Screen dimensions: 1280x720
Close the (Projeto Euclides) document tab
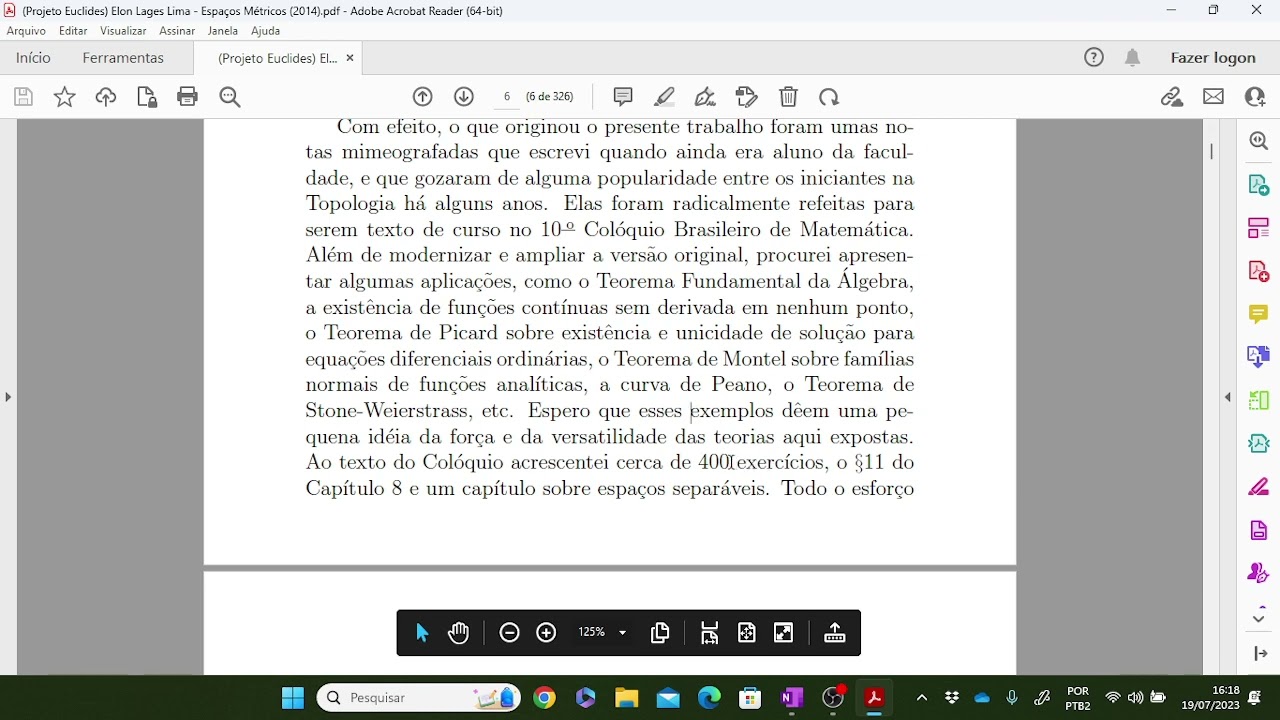[350, 58]
